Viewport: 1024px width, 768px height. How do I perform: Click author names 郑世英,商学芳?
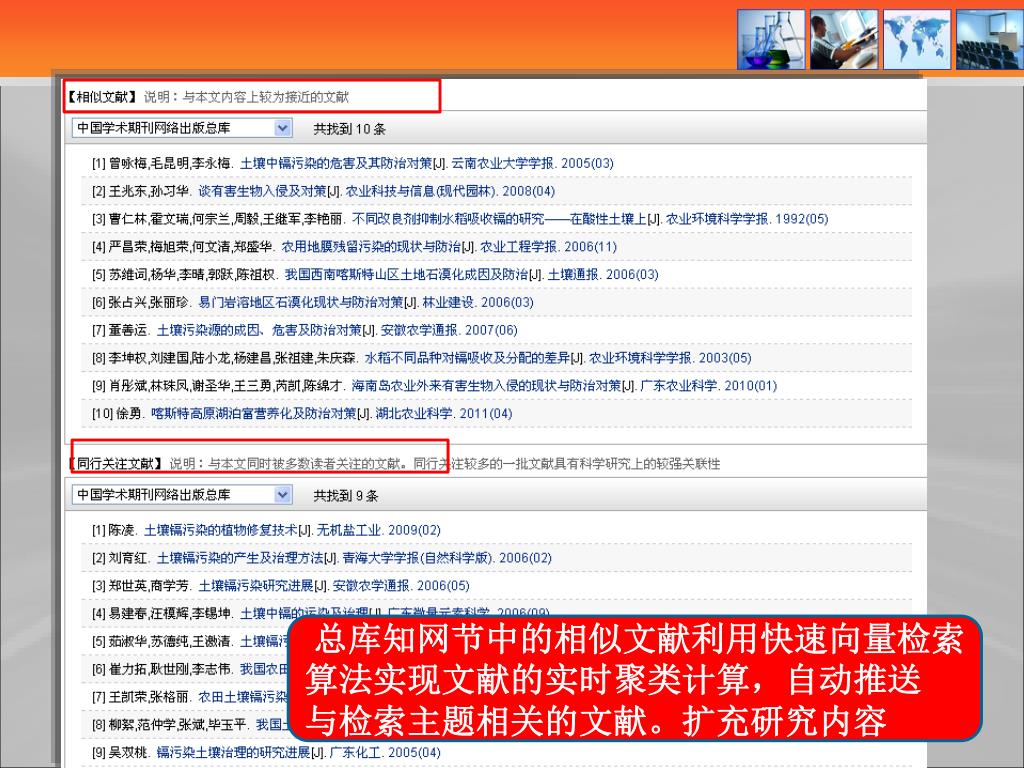point(148,586)
